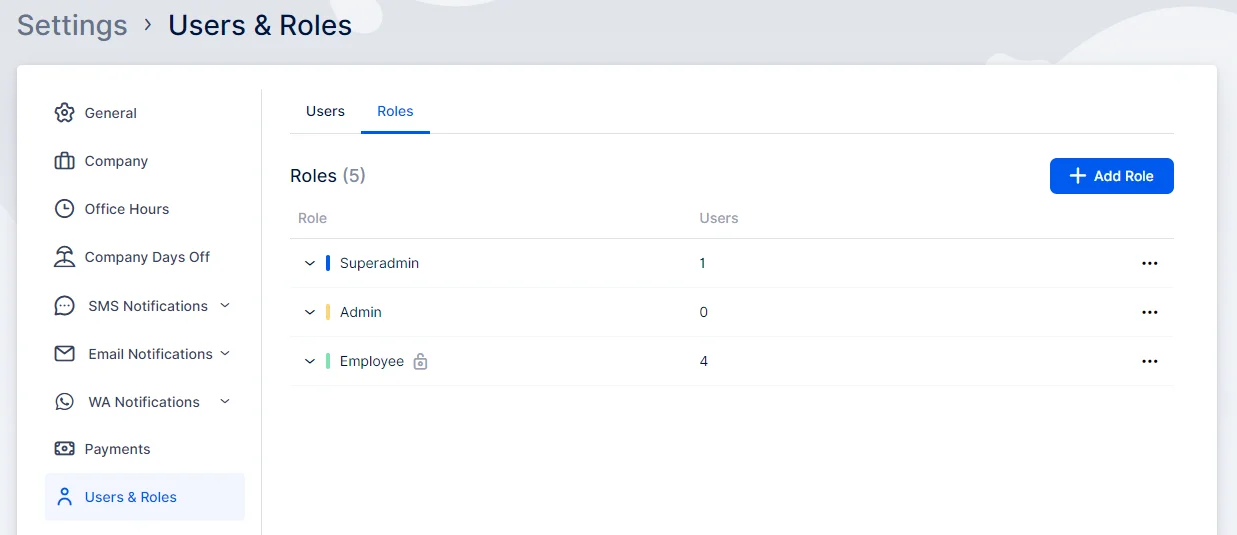Click the Office Hours clock icon
The image size is (1237, 535).
[65, 209]
